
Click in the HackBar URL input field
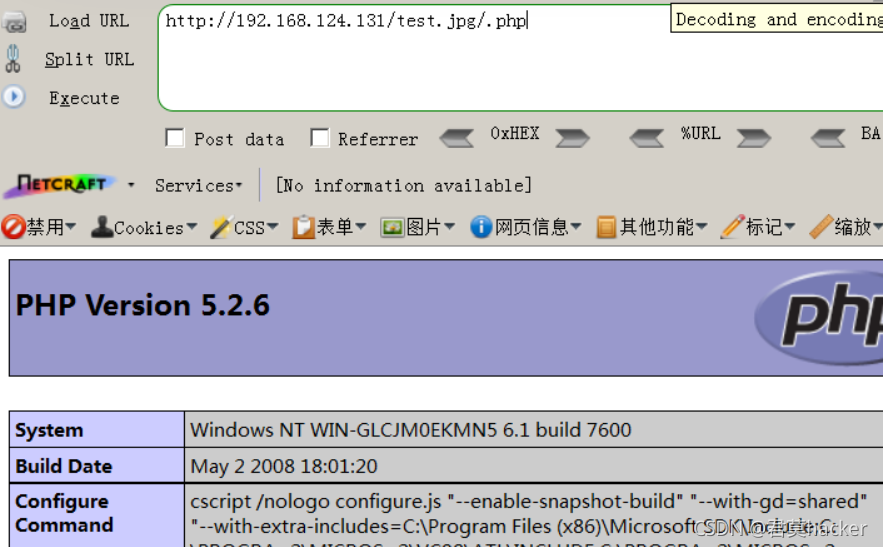520,58
